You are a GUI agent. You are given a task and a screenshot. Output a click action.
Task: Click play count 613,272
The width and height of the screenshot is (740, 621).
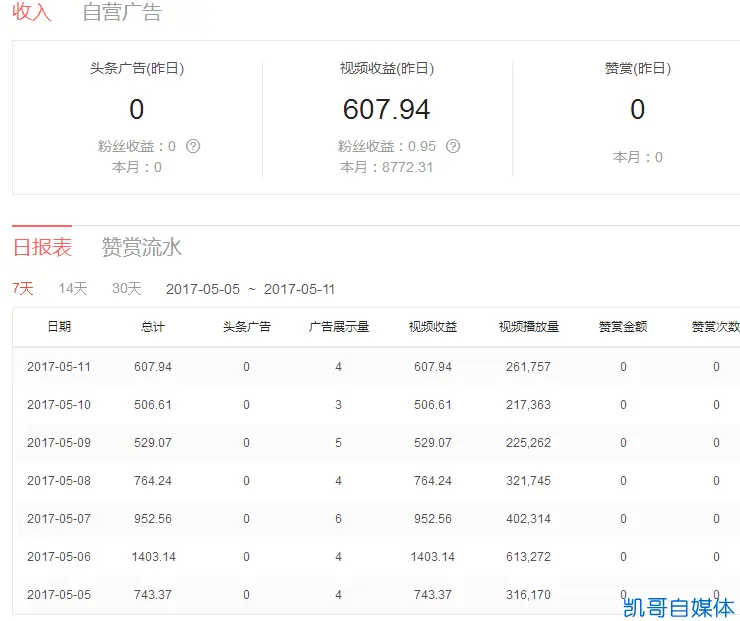pyautogui.click(x=528, y=557)
